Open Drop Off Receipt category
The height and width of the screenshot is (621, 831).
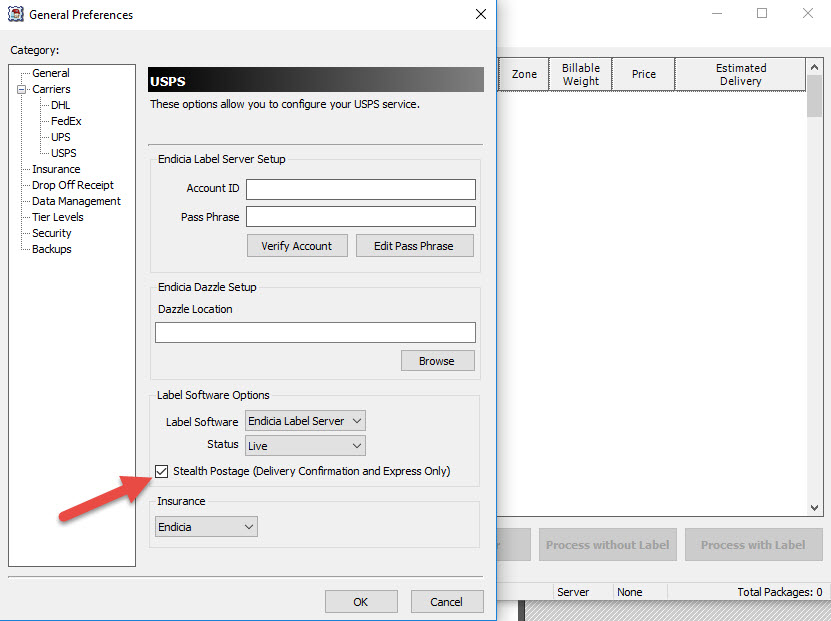point(73,185)
